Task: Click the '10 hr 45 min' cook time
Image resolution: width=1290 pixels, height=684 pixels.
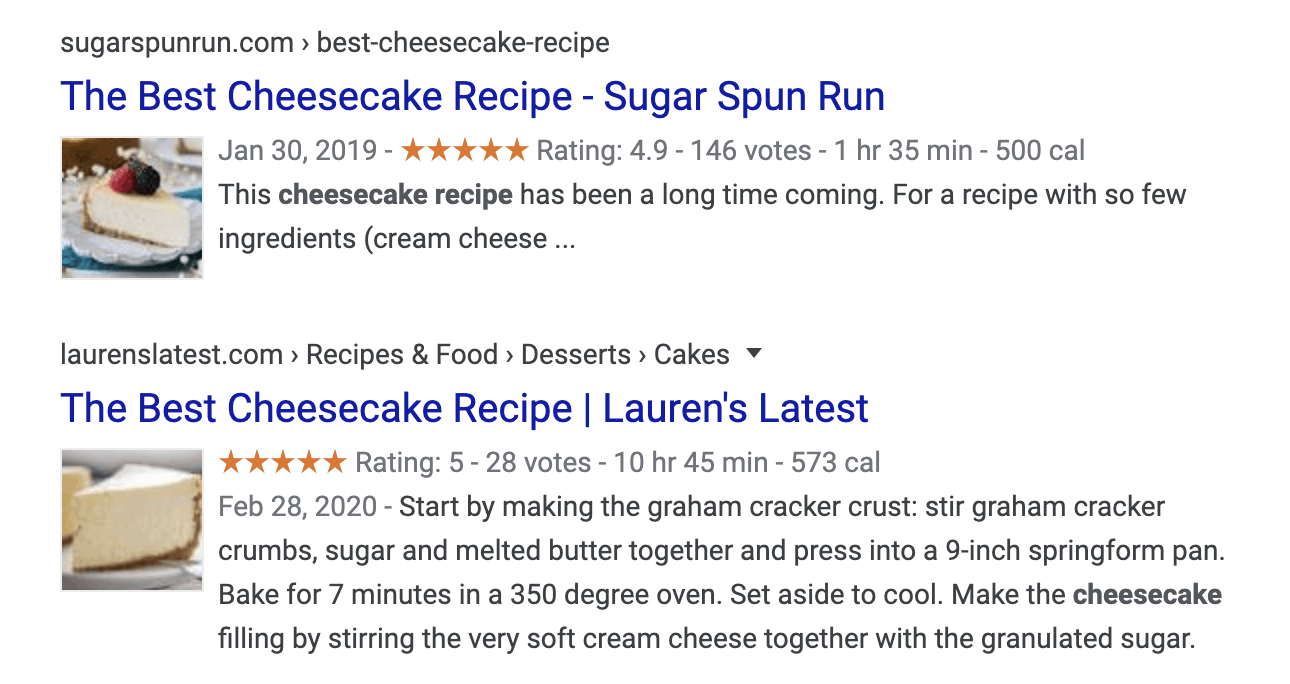Action: point(691,463)
